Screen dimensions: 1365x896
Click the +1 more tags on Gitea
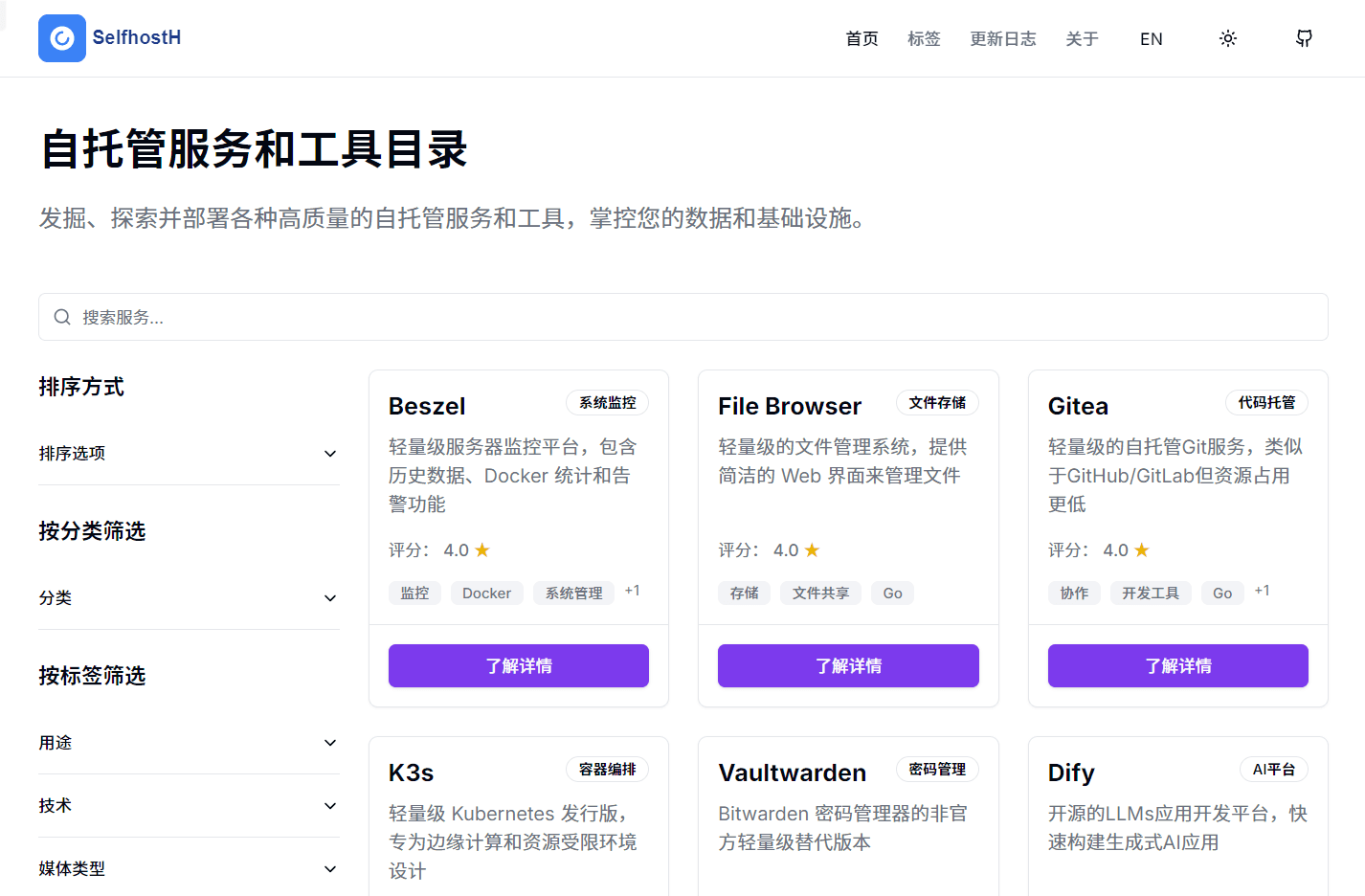(1262, 591)
